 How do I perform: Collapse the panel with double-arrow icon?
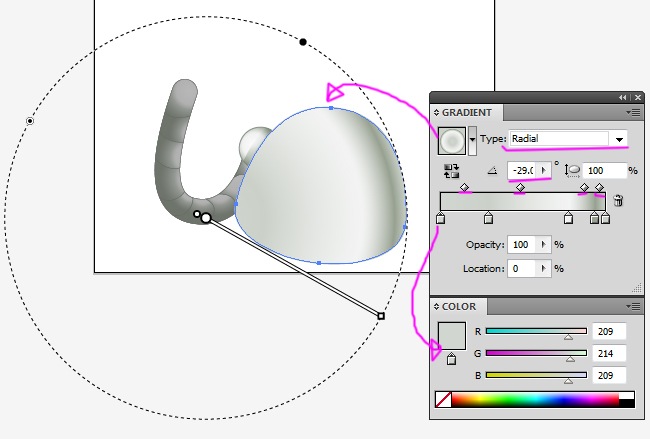pos(623,97)
